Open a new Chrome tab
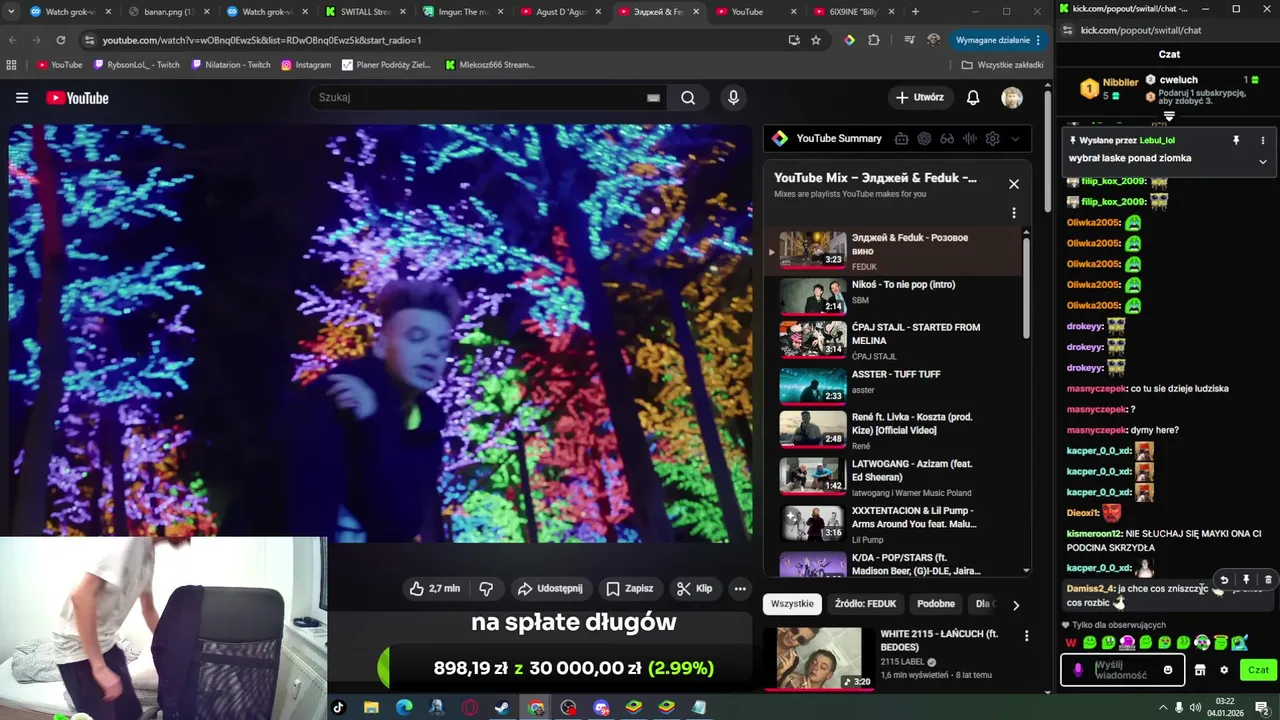This screenshot has height=720, width=1280. 915,12
